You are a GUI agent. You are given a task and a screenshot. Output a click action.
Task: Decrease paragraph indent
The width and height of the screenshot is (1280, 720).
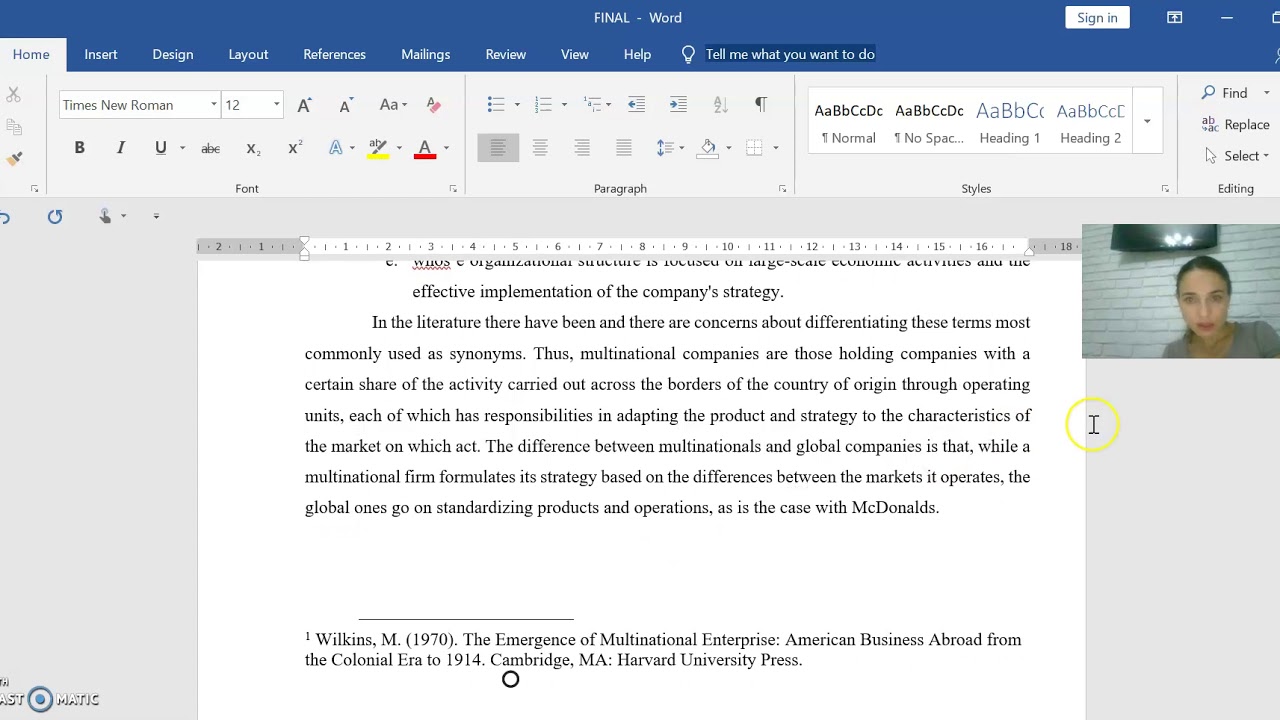(x=636, y=104)
